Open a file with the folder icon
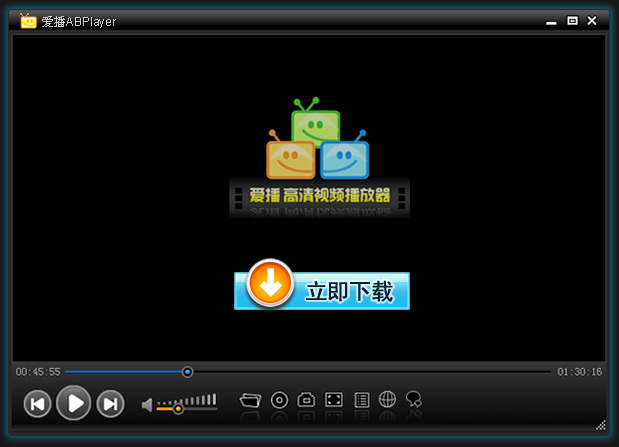This screenshot has width=619, height=447. (x=251, y=400)
